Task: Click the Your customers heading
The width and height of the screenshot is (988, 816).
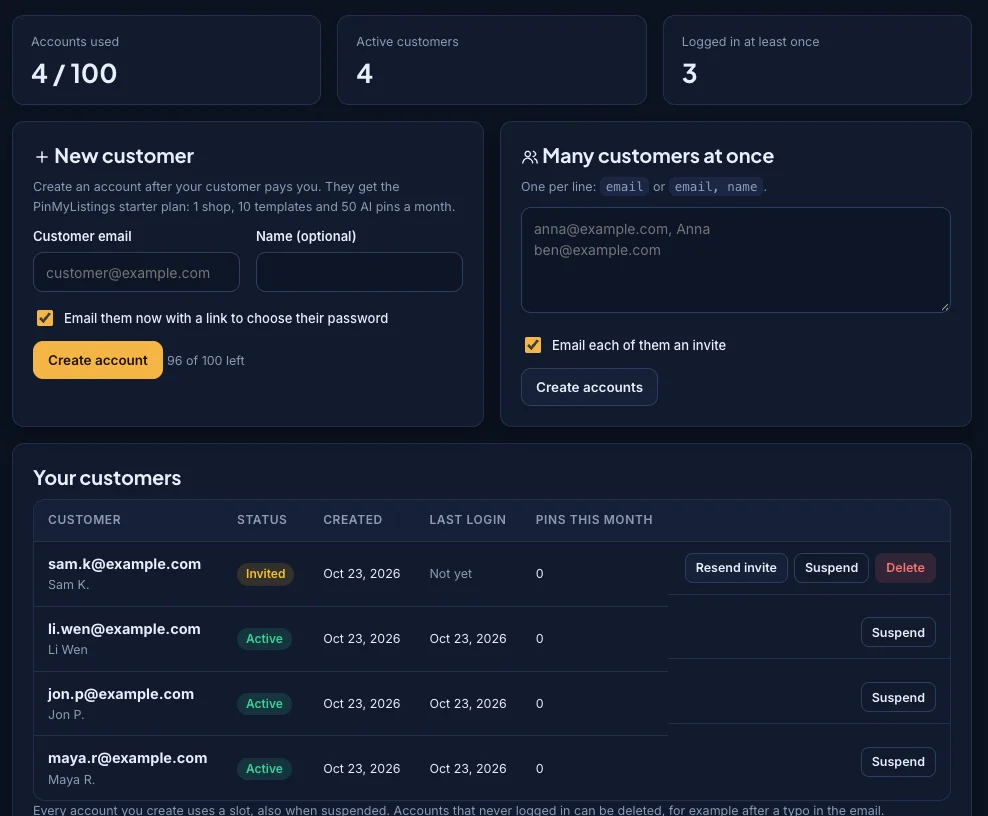Action: [x=107, y=478]
